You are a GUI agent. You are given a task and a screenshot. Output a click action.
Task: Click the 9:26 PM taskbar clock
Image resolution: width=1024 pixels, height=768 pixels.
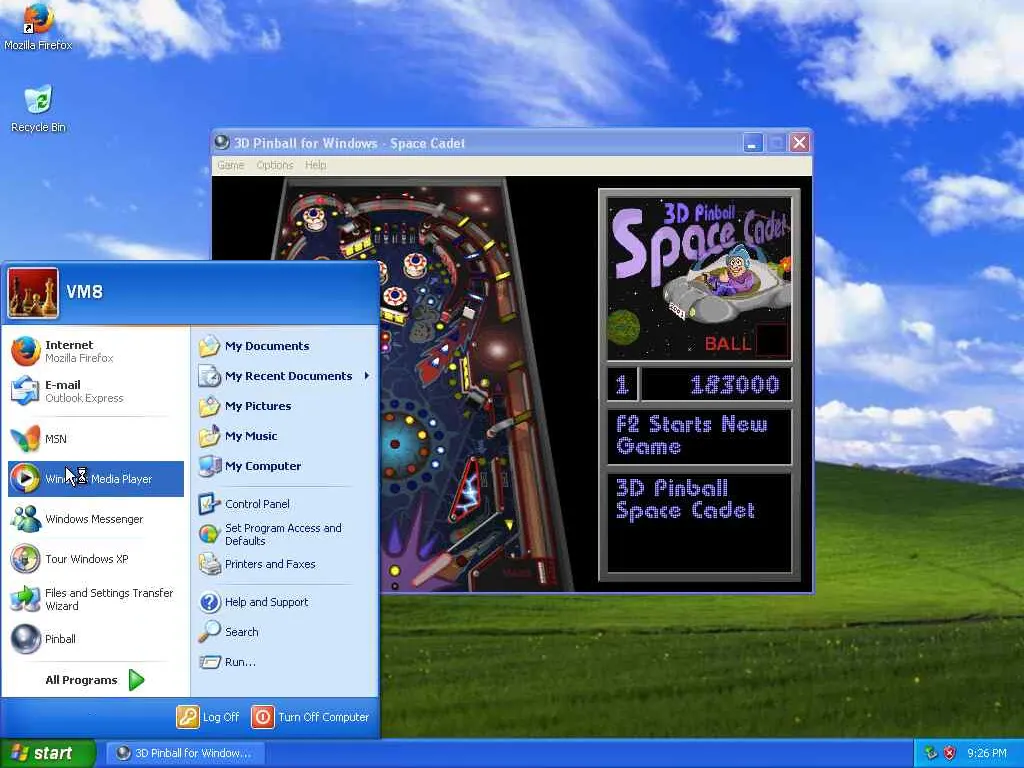(987, 754)
